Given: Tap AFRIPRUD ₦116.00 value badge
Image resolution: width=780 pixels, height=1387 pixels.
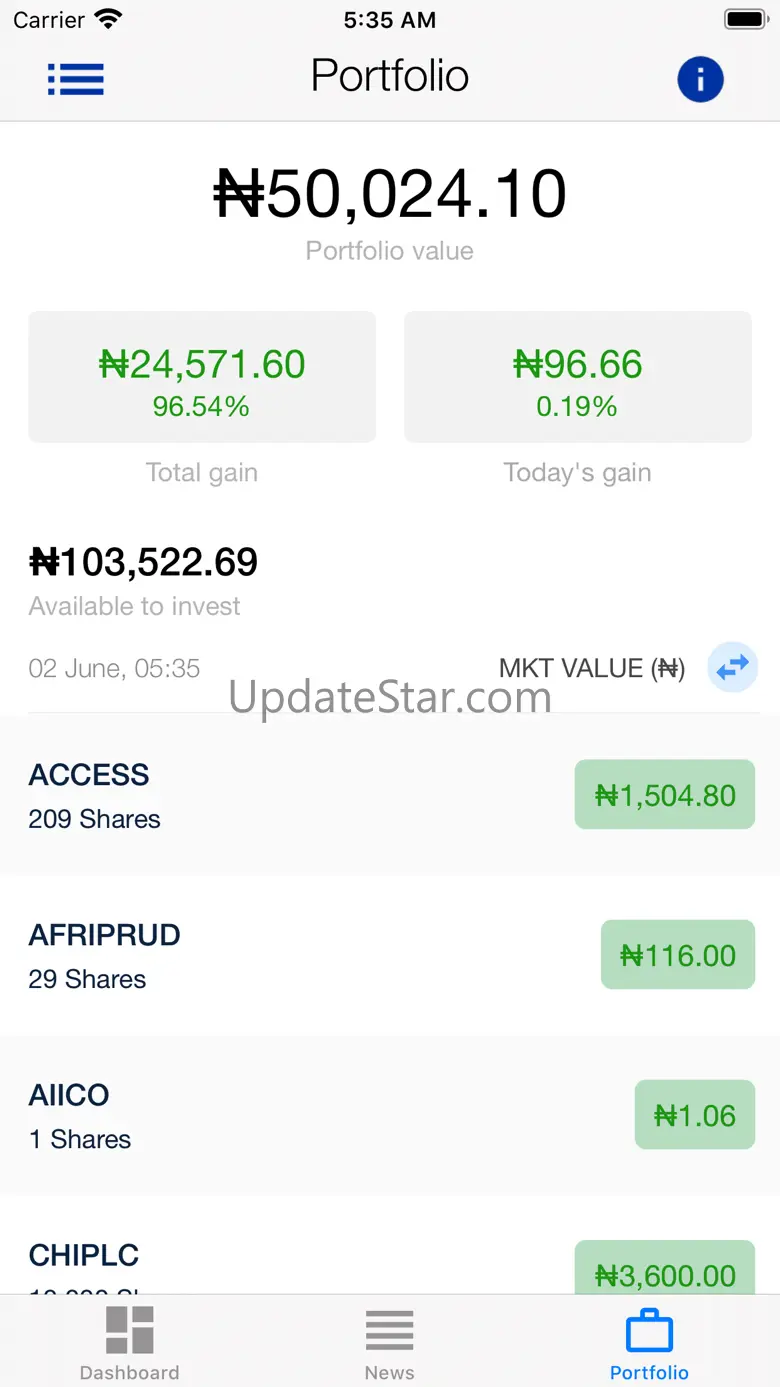Looking at the screenshot, I should pyautogui.click(x=677, y=955).
